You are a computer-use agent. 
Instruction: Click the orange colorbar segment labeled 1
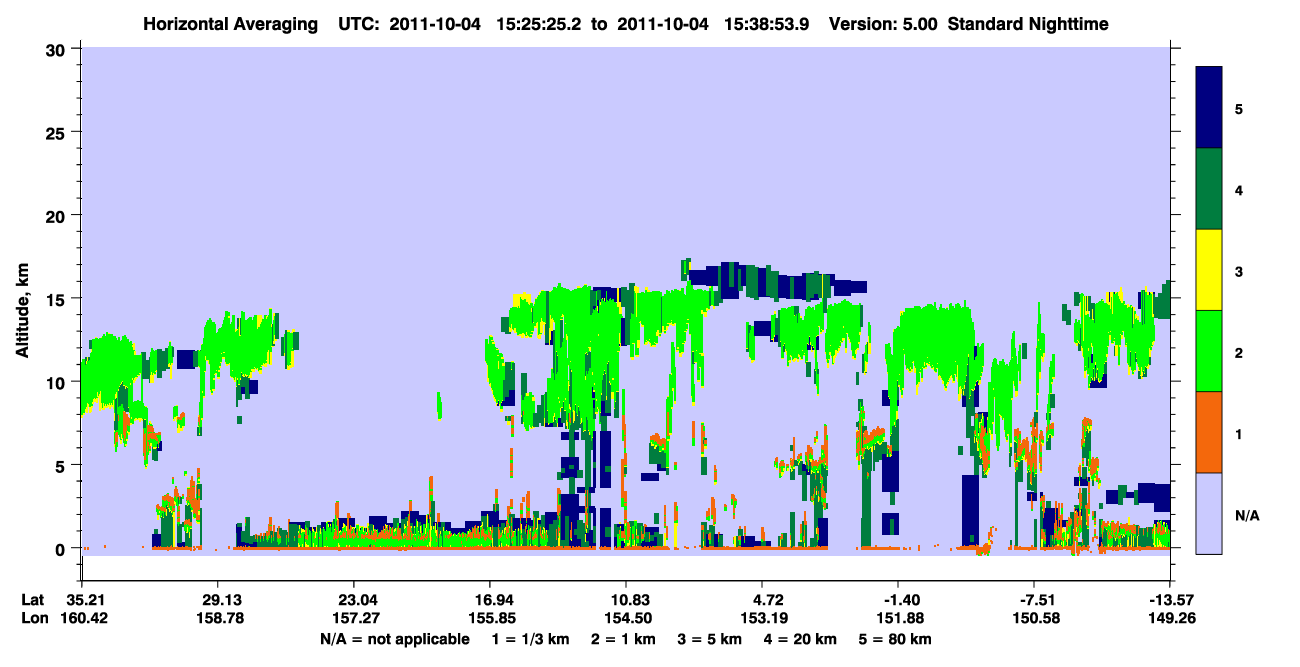tap(1209, 431)
